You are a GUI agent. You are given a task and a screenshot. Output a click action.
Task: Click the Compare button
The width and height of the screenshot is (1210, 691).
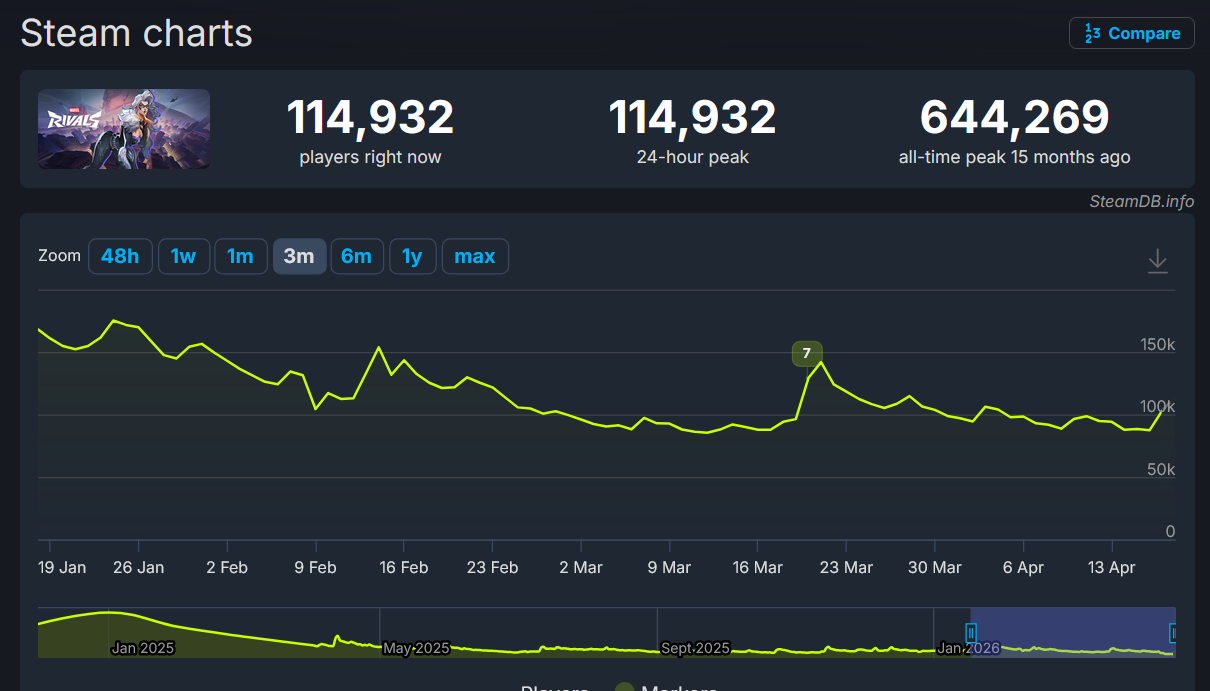click(x=1131, y=33)
